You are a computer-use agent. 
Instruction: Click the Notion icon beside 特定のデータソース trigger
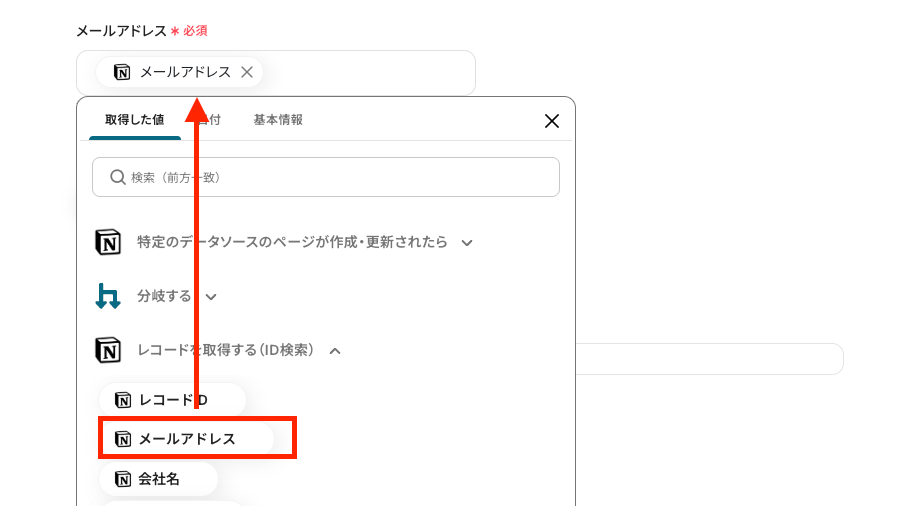pos(108,242)
